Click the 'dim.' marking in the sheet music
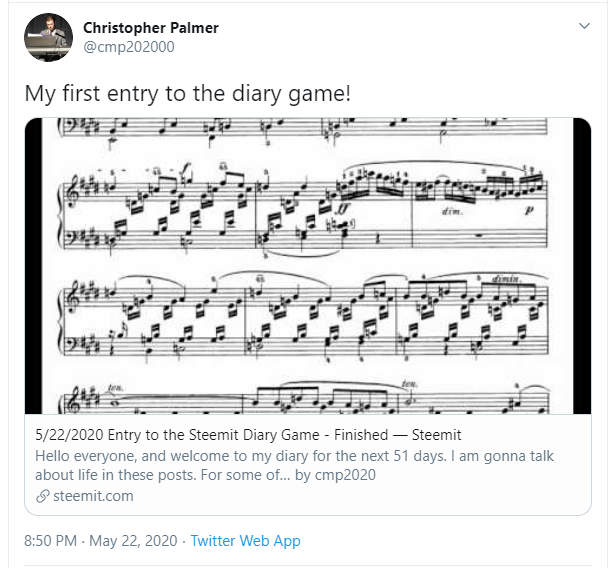 click(x=452, y=211)
